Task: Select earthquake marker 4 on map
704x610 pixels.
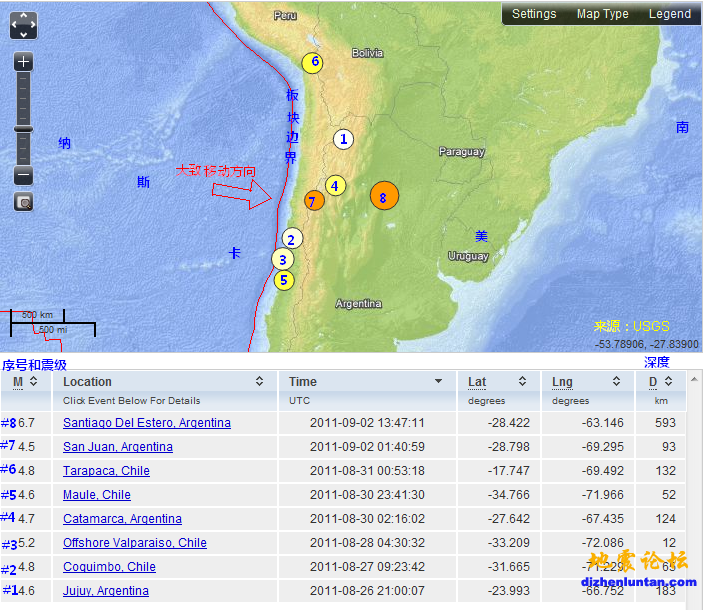Action: tap(335, 185)
